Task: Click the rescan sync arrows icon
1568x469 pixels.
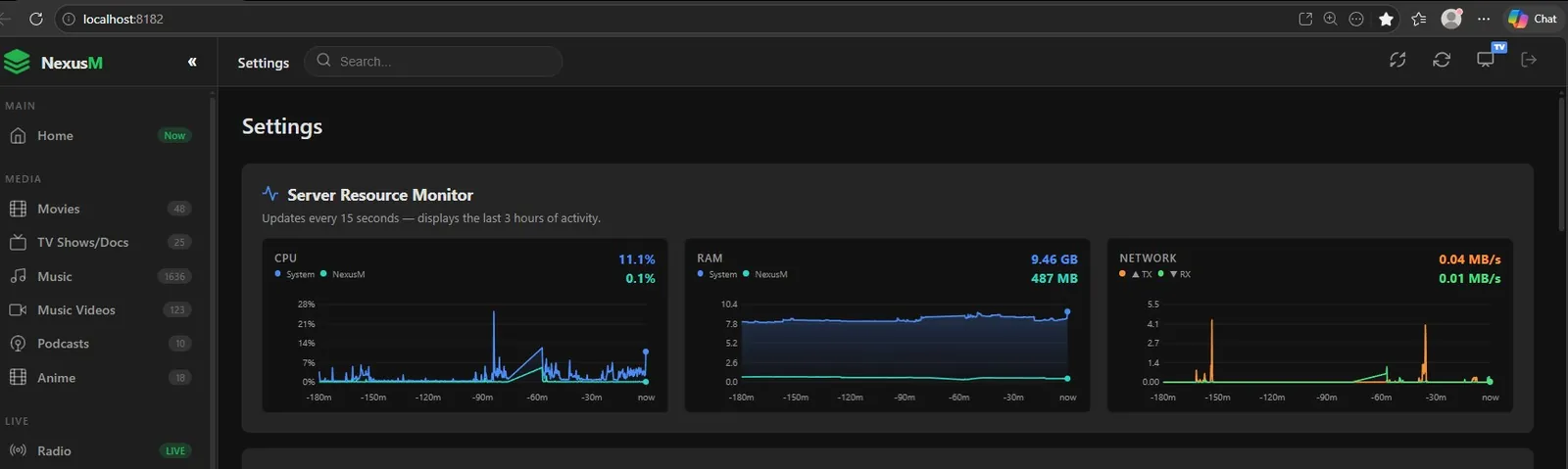Action: click(x=1397, y=60)
